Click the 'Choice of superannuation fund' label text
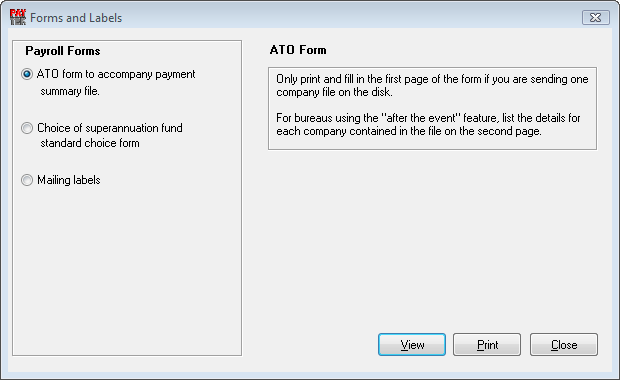This screenshot has width=620, height=380. point(110,128)
